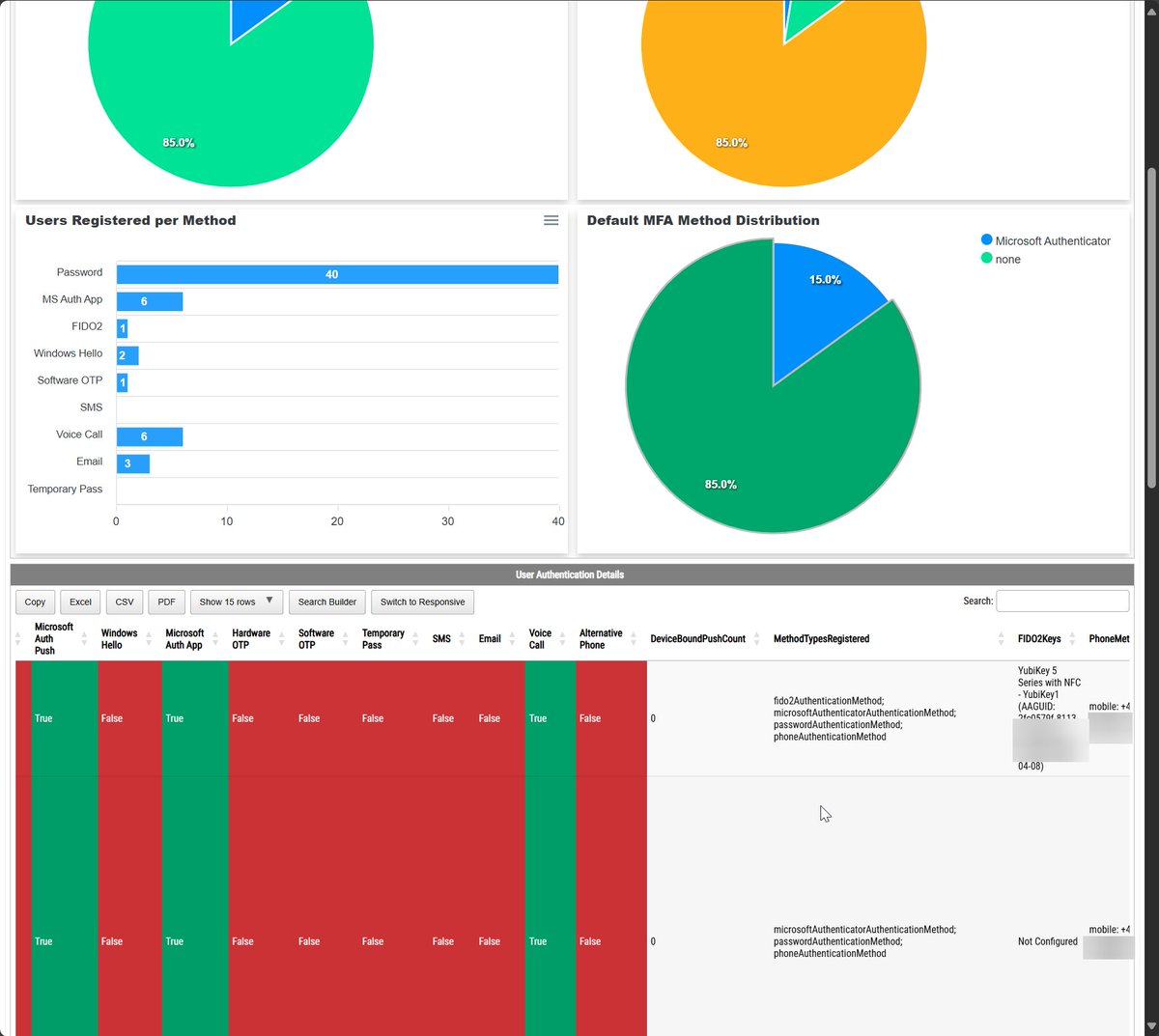
Task: Select the Voice Call bar showing 6
Action: (150, 436)
